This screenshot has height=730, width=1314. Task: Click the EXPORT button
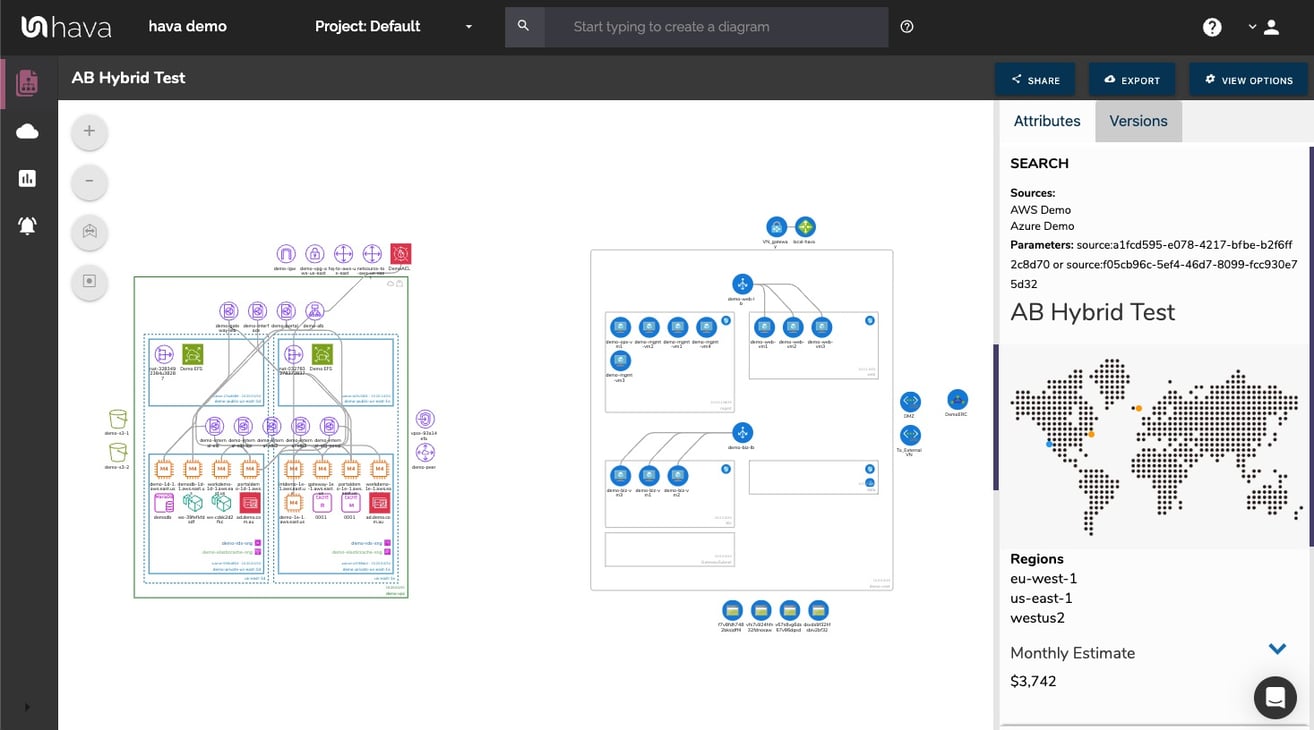click(x=1132, y=79)
